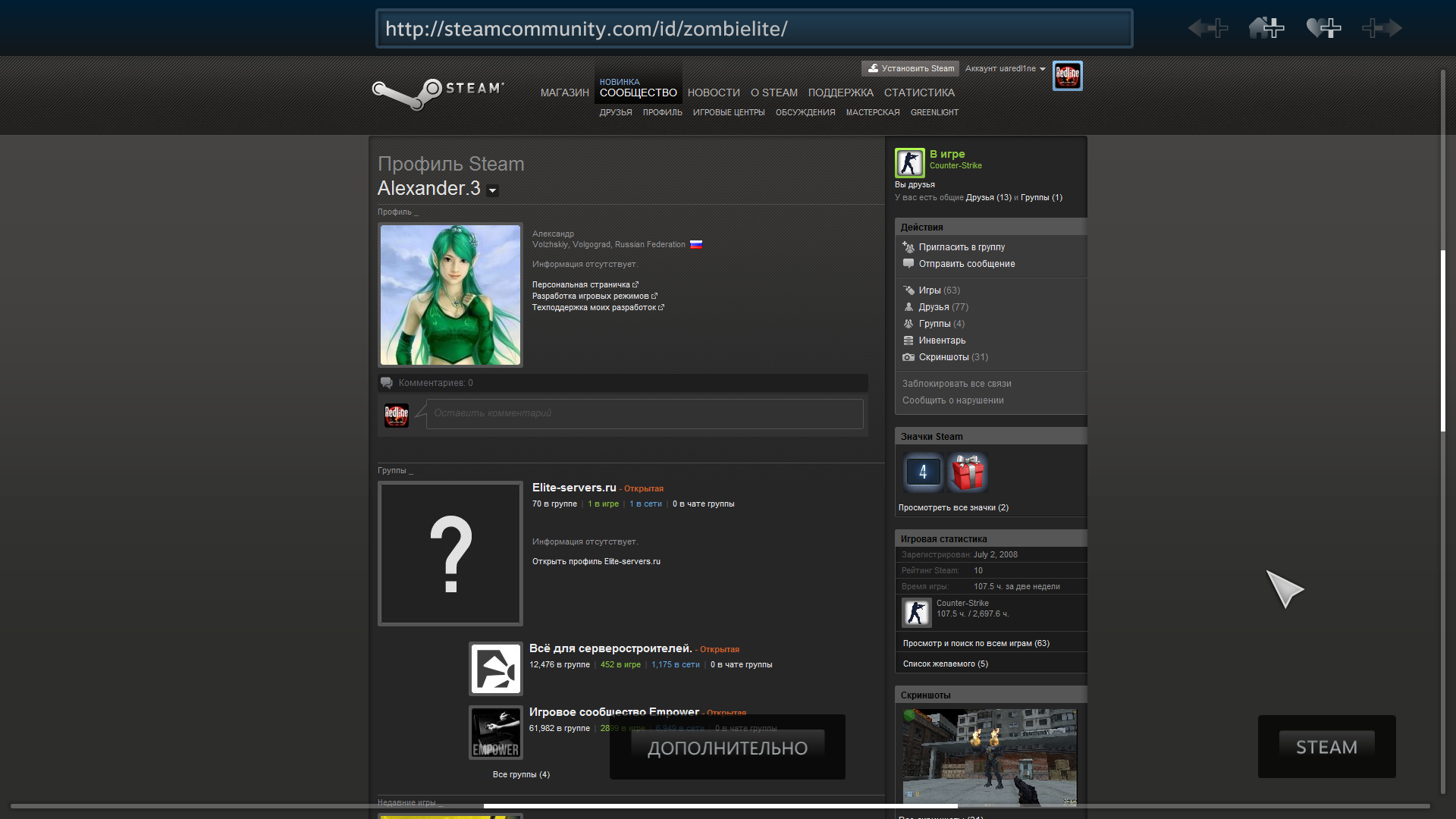Open the Аккаунт uaredl1ne account dropdown
The image size is (1456, 819).
[x=1006, y=68]
